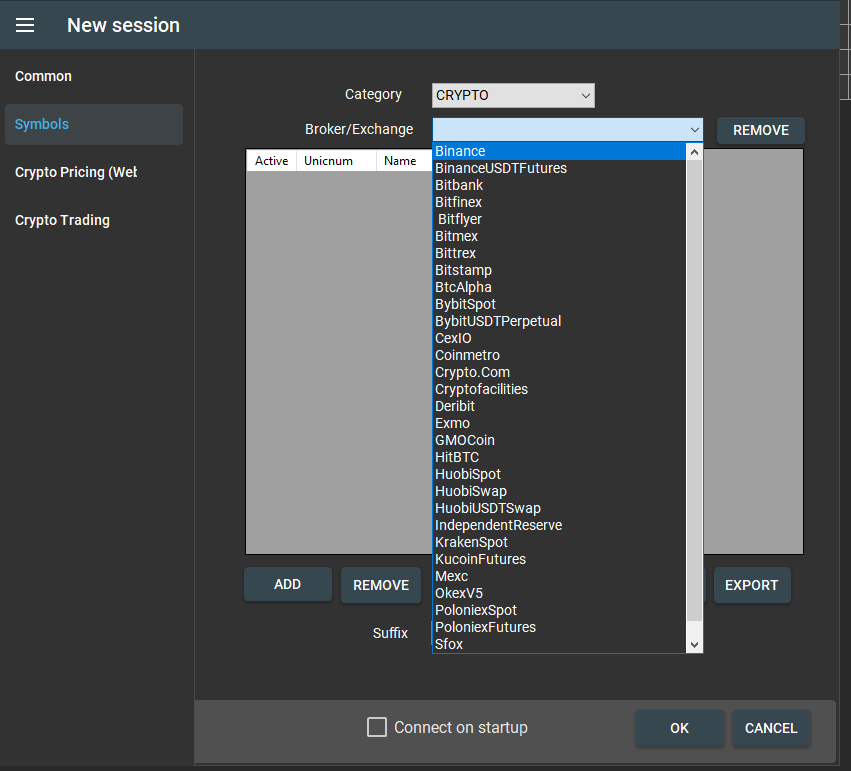Select BtcAlpha in the list

(x=560, y=287)
